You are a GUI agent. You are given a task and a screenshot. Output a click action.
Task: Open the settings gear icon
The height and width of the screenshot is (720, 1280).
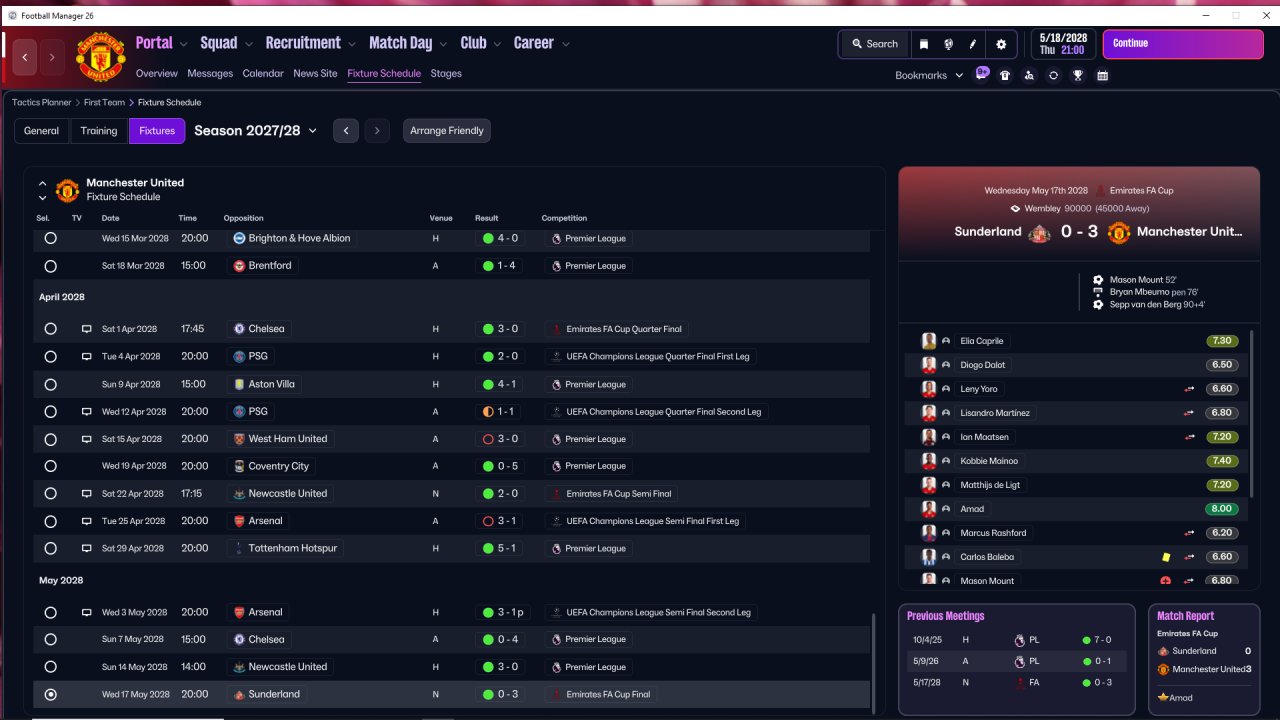tap(1001, 44)
